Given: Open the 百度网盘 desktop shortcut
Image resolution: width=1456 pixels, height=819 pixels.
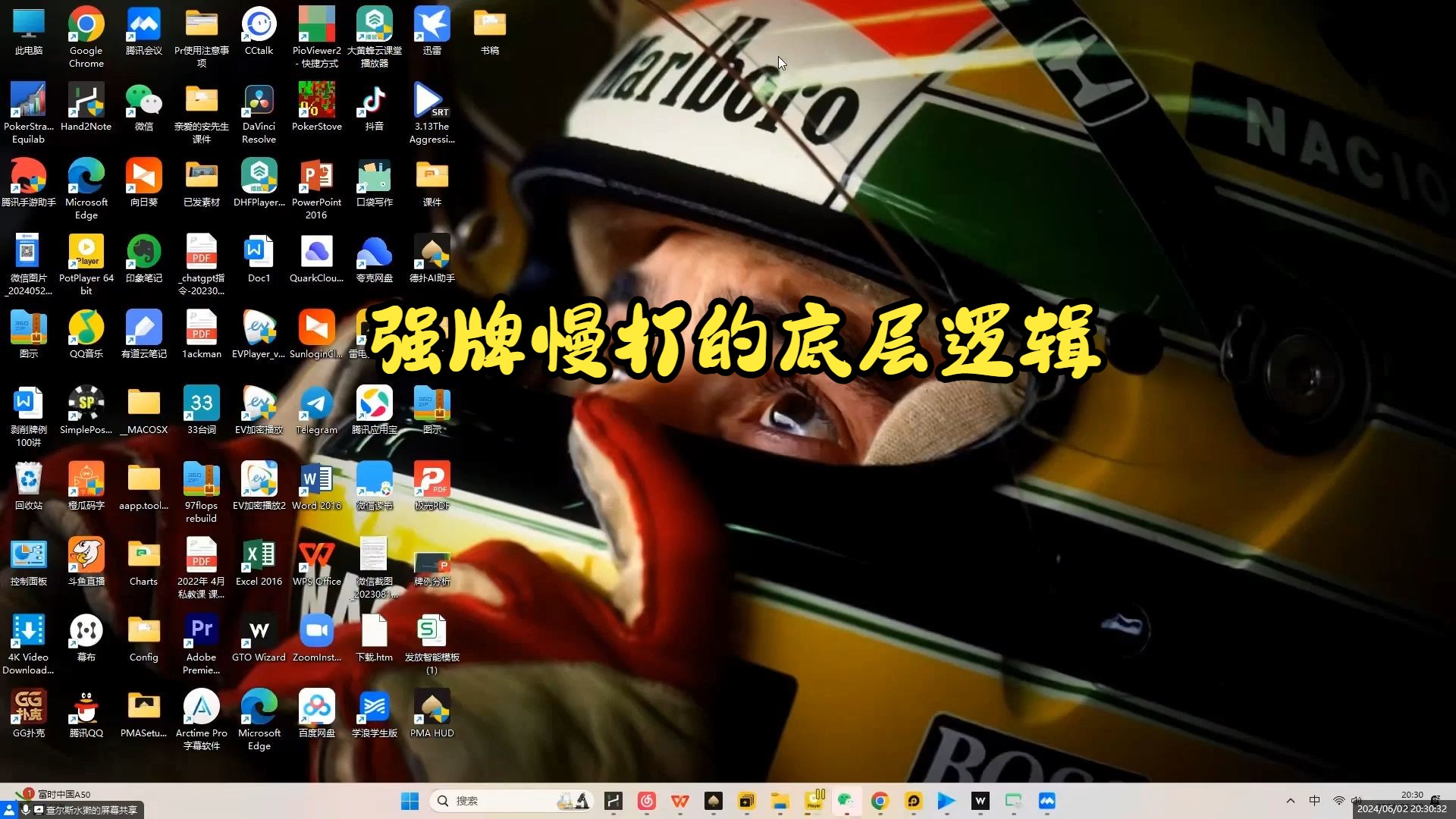Looking at the screenshot, I should pos(316,714).
